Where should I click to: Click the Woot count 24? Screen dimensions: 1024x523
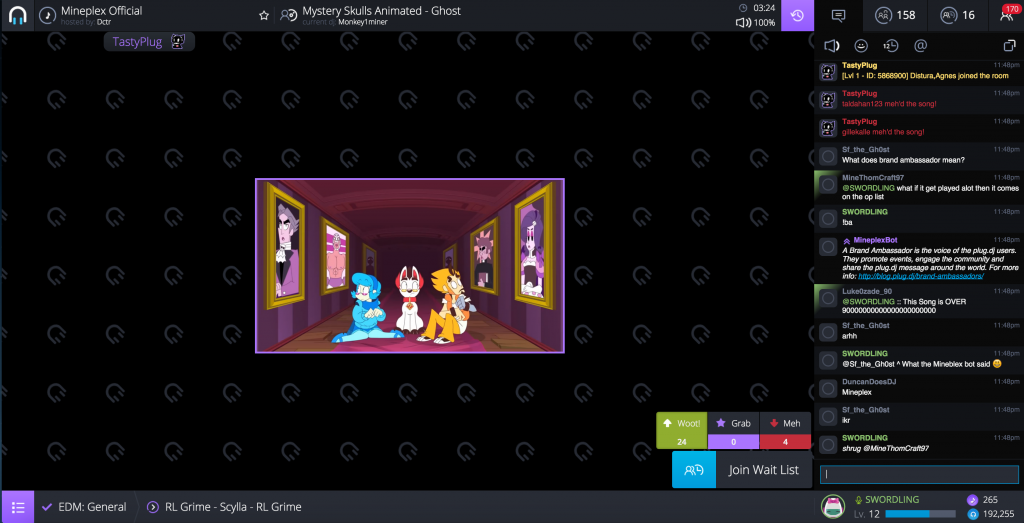[x=682, y=442]
